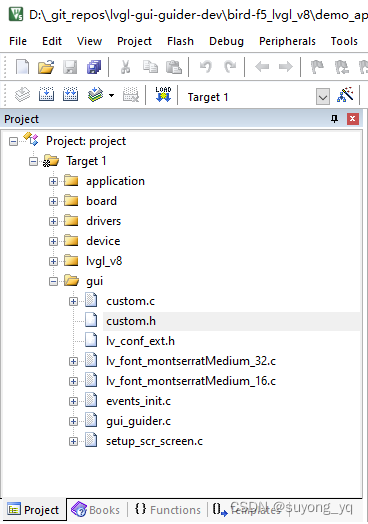The height and width of the screenshot is (524, 368).
Task: Select the application folder label
Action: 115,181
